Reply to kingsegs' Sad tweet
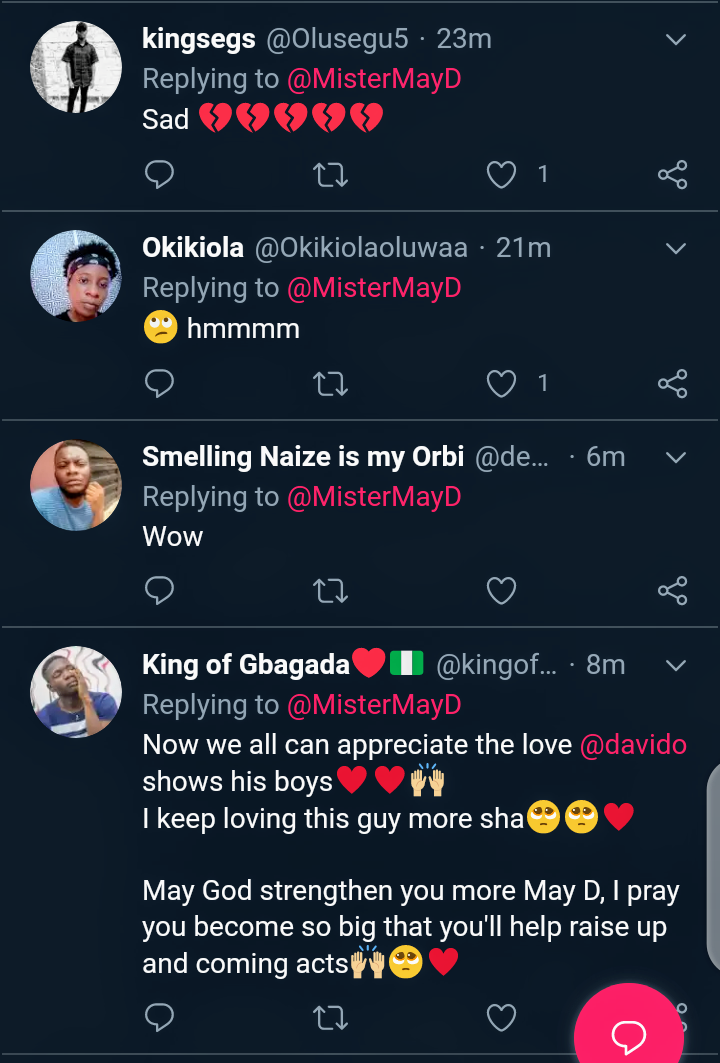This screenshot has width=720, height=1063. 160,175
